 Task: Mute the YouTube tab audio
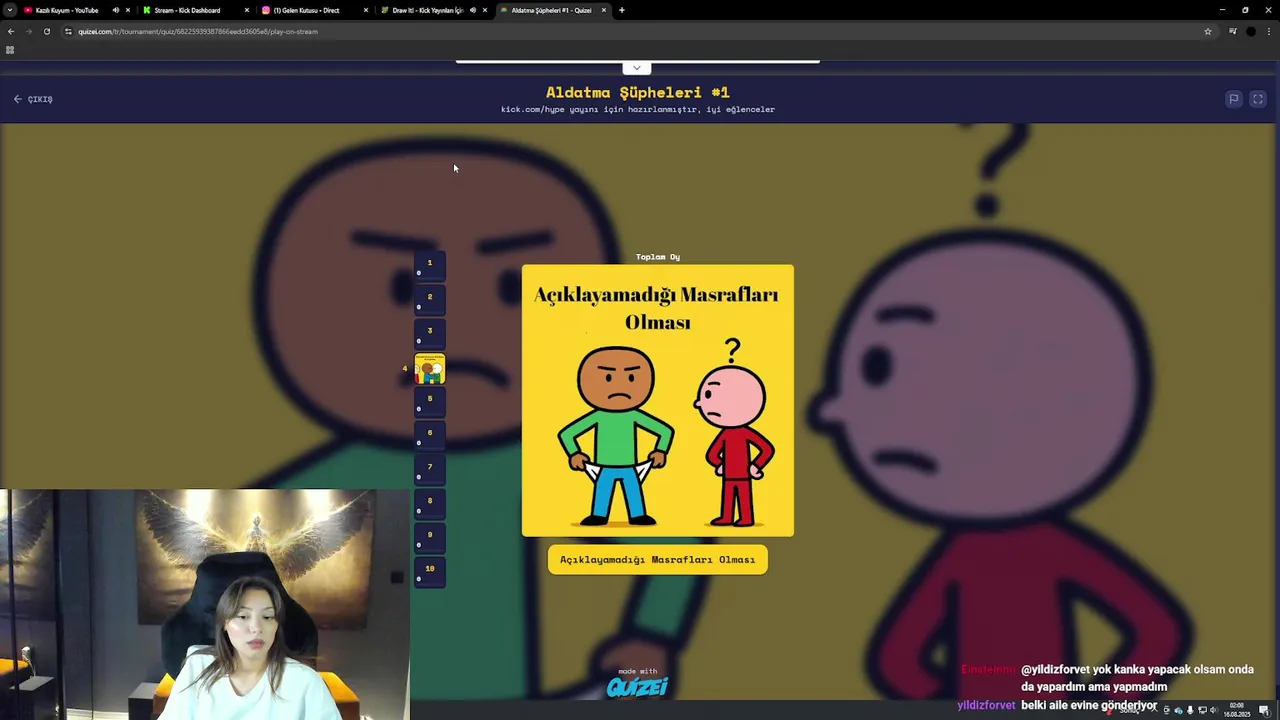tap(115, 10)
